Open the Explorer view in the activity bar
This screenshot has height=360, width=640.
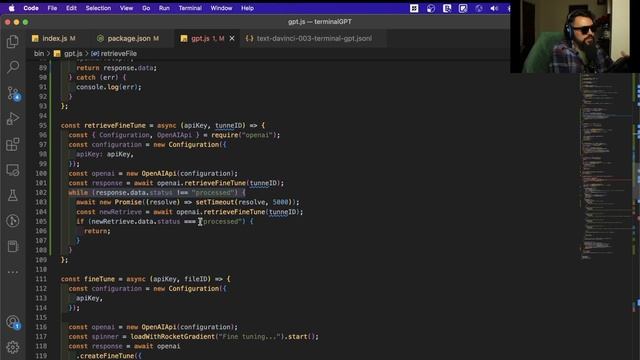[13, 42]
